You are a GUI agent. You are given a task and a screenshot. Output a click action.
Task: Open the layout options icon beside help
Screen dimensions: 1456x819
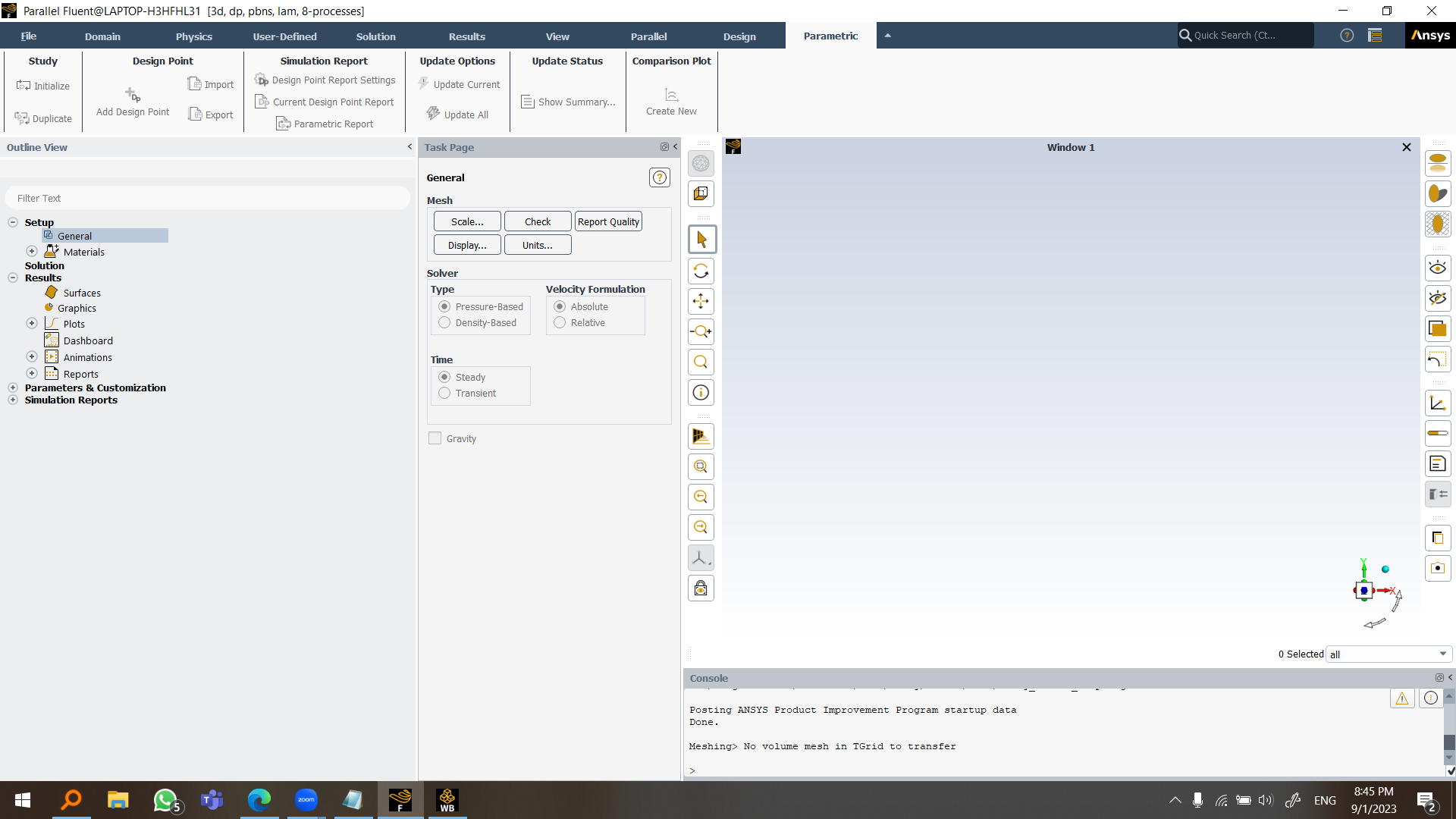tap(1375, 36)
